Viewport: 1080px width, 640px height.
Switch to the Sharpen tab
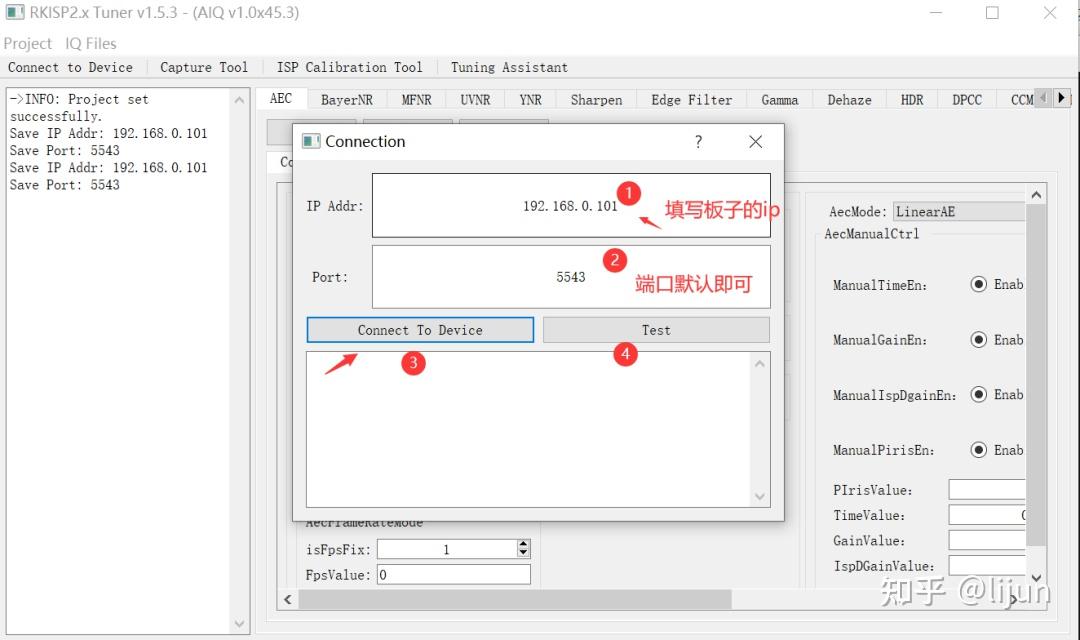(596, 99)
